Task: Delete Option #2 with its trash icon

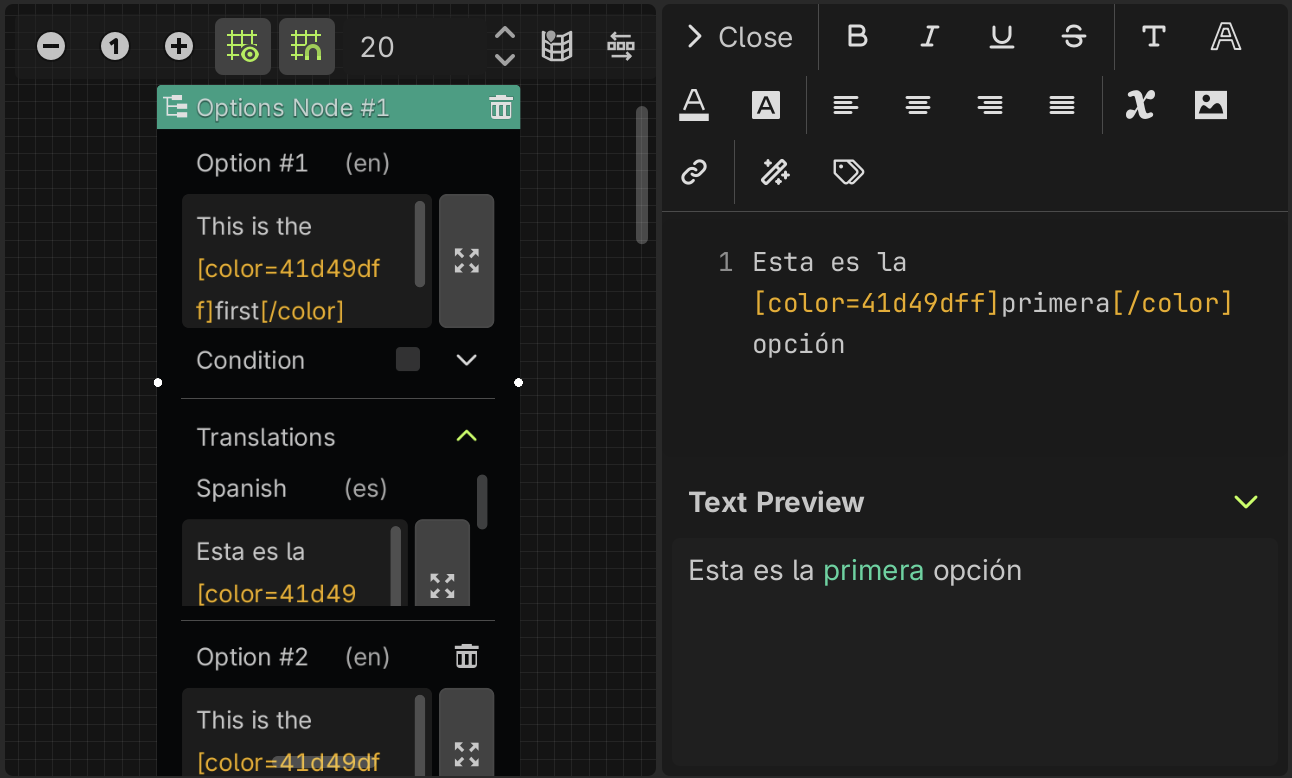Action: coord(467,656)
